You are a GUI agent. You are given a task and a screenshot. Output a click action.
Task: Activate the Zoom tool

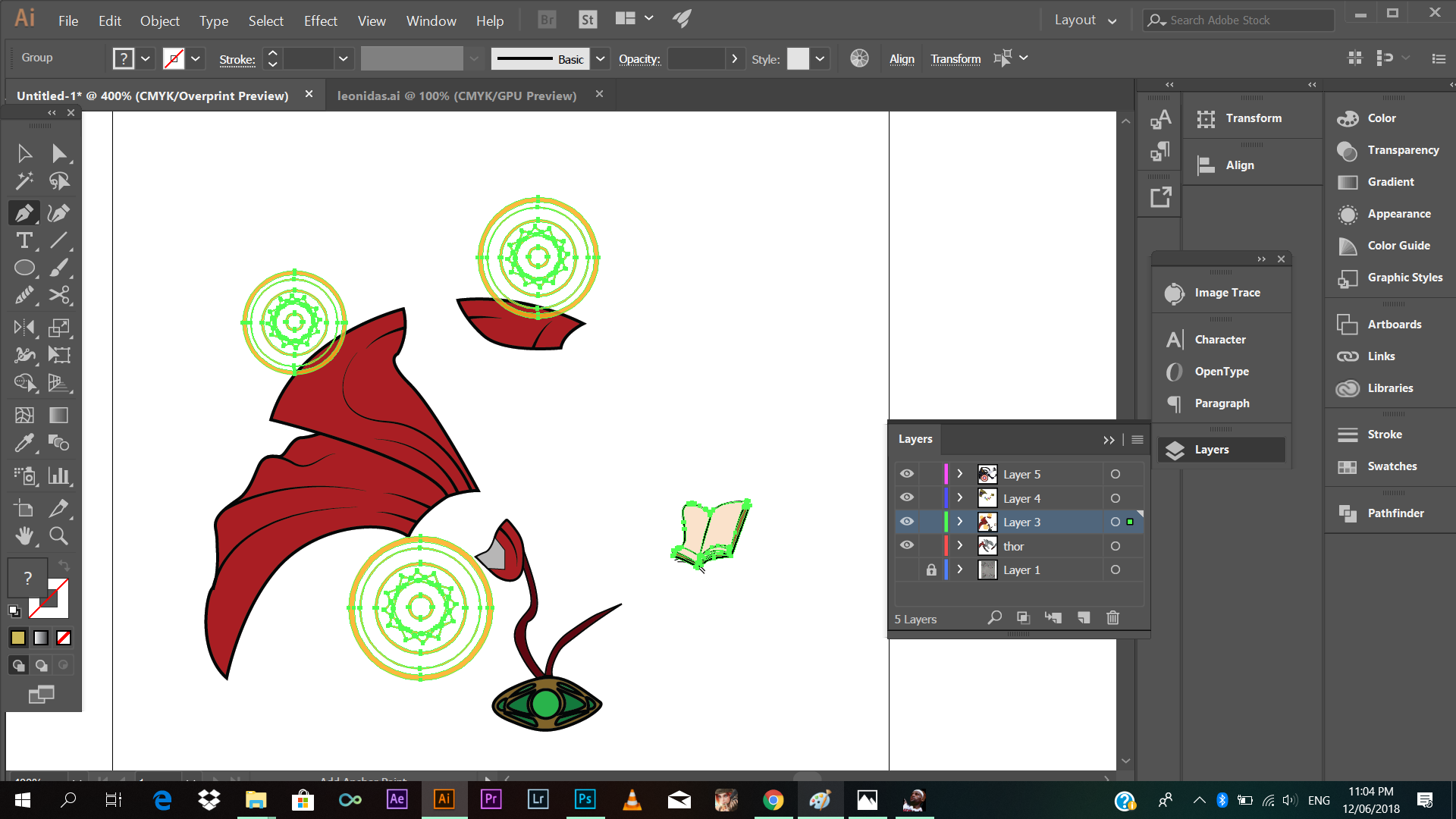tap(59, 536)
